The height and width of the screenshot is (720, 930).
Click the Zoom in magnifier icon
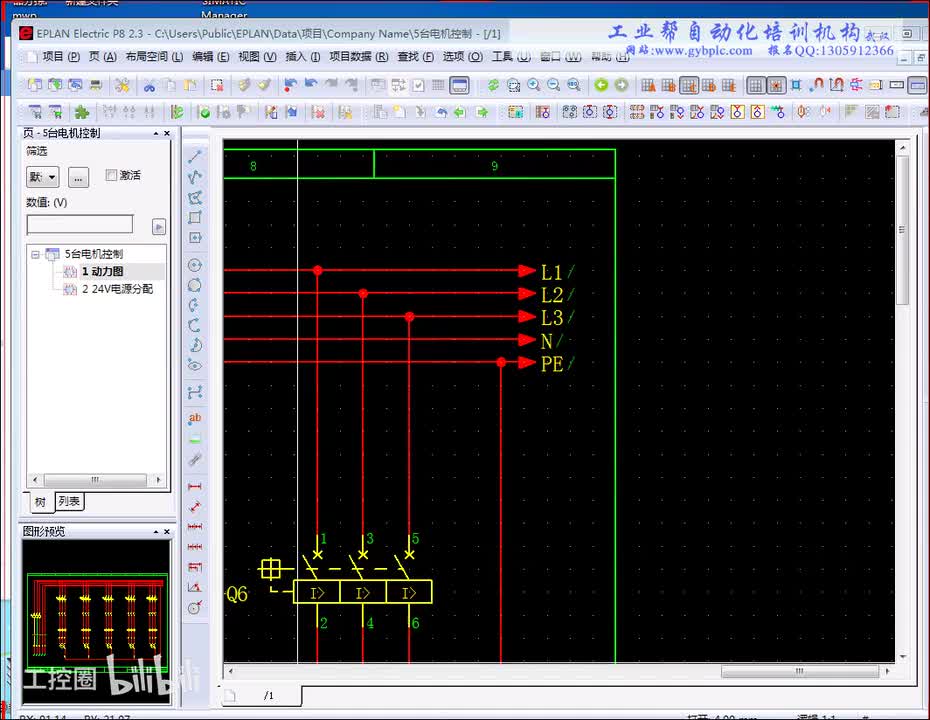534,86
